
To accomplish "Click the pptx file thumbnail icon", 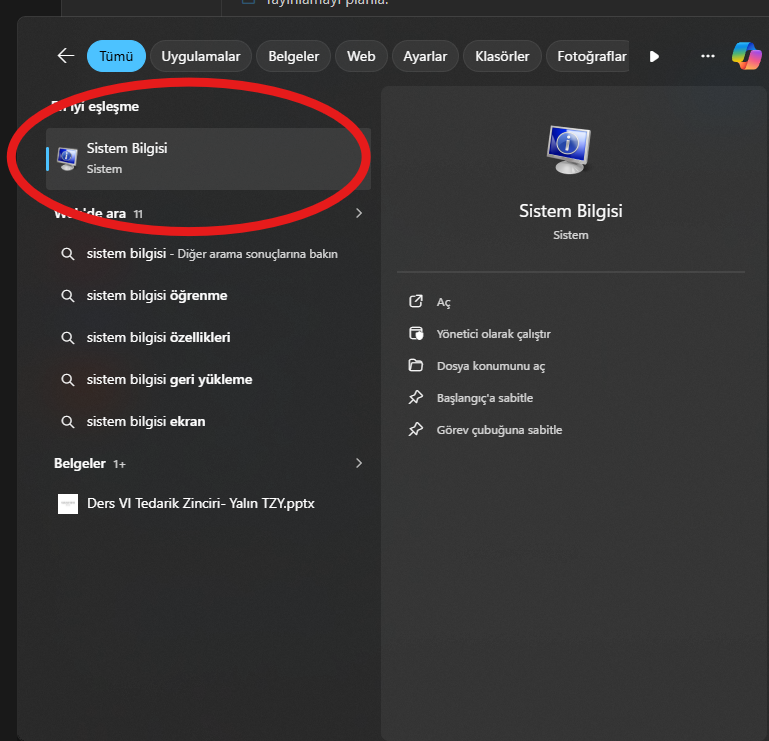I will pyautogui.click(x=68, y=504).
